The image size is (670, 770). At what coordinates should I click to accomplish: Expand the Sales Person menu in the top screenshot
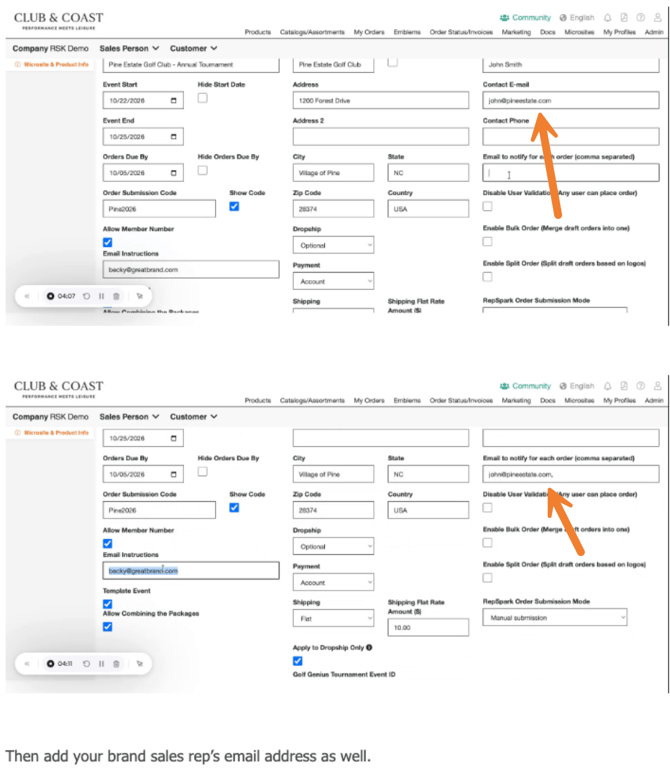[129, 48]
